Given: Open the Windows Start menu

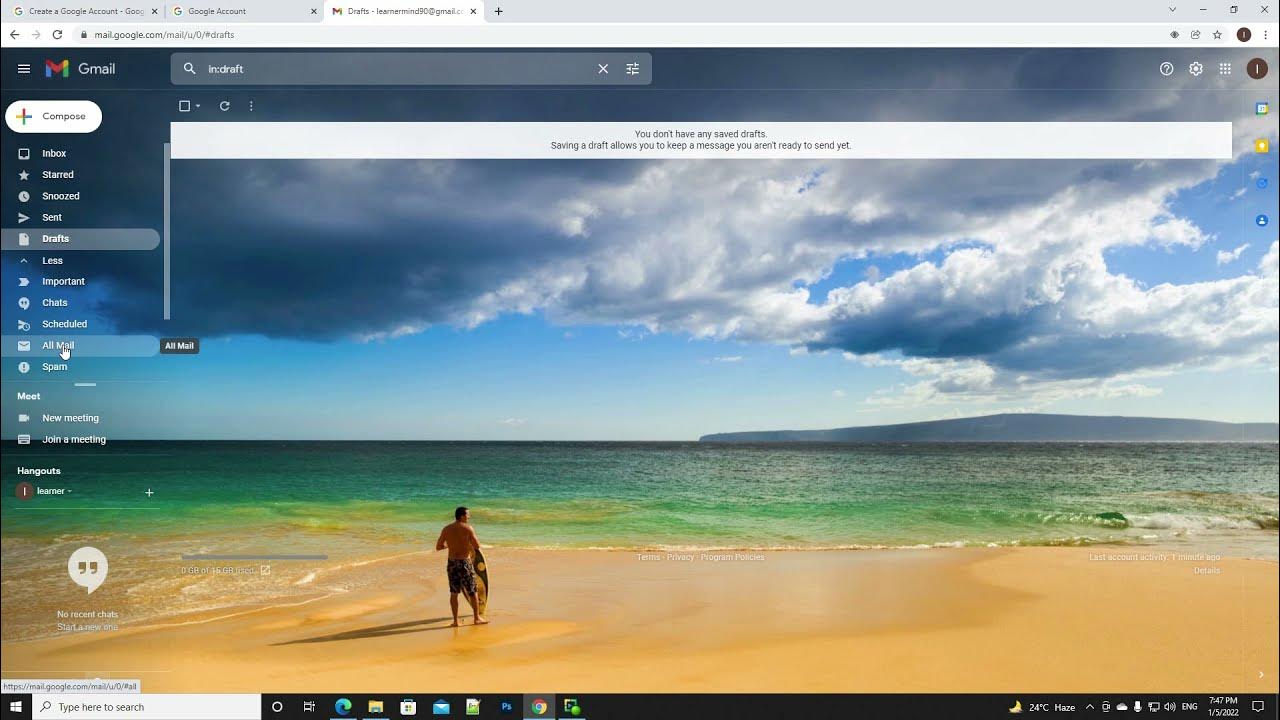Looking at the screenshot, I should [x=16, y=707].
